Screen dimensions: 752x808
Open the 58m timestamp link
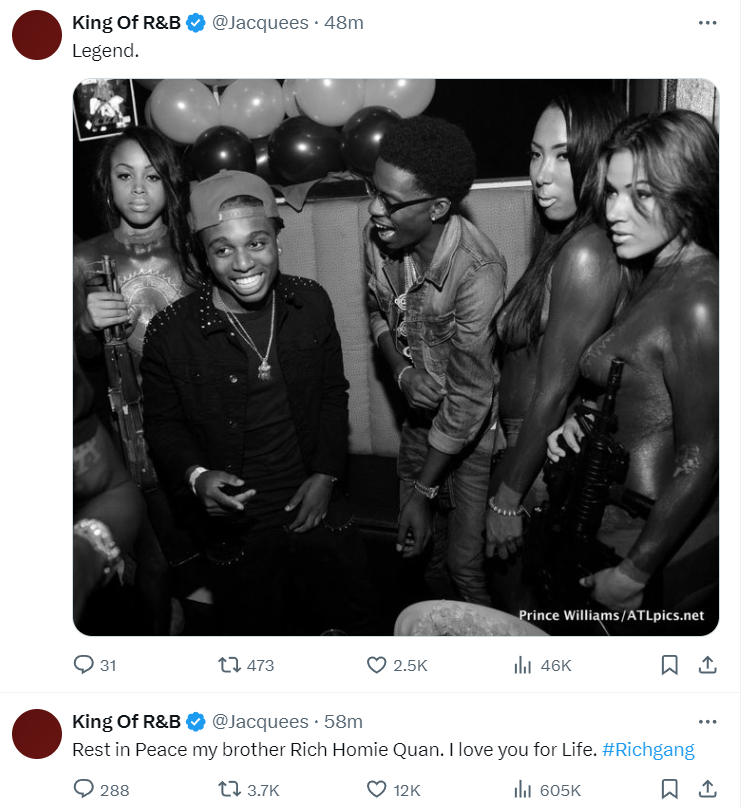pyautogui.click(x=343, y=721)
